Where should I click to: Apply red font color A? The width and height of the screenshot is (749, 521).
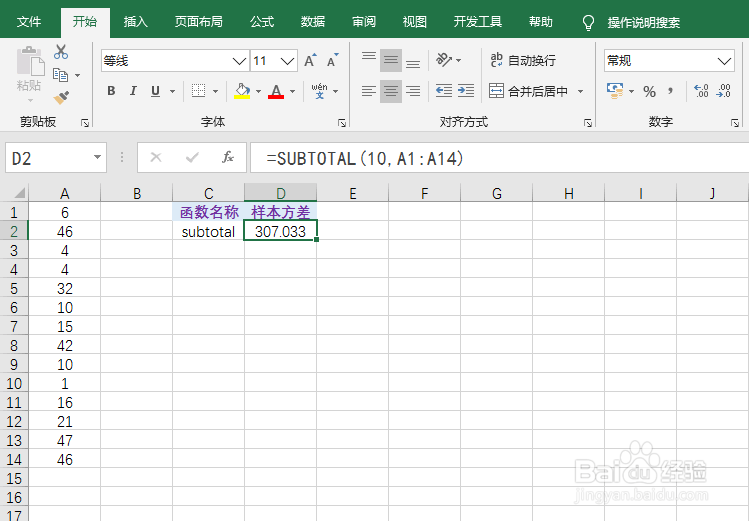click(x=276, y=91)
